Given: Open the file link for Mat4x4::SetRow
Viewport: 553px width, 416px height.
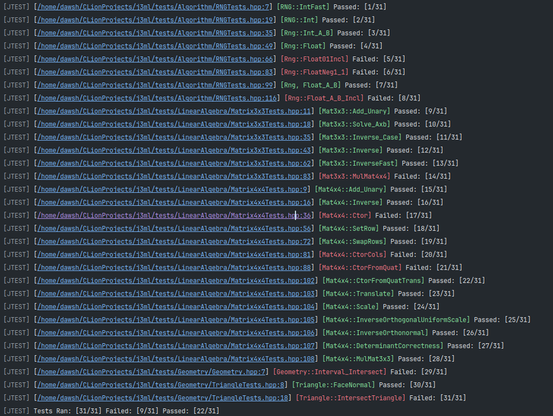Looking at the screenshot, I should coord(175,228).
